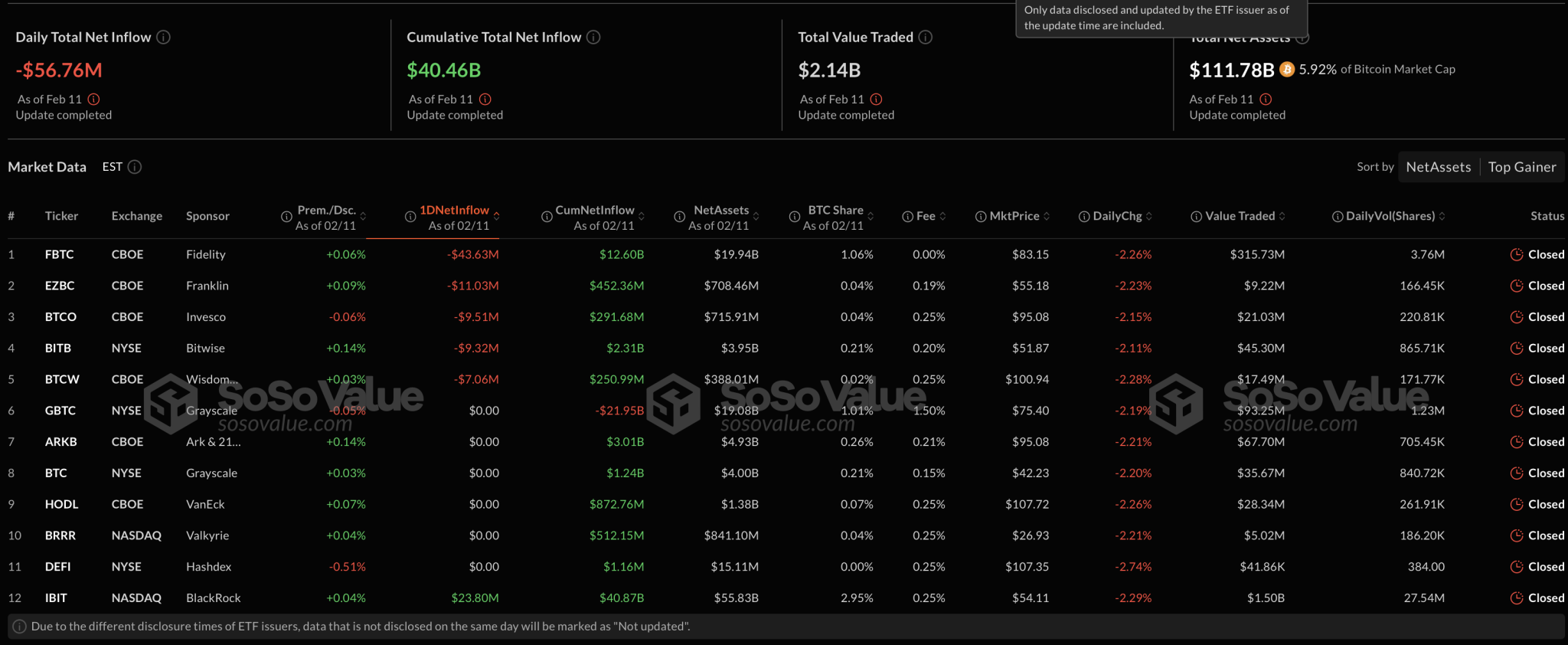Image resolution: width=1568 pixels, height=645 pixels.
Task: Click info icon before MktPrice column
Action: point(980,217)
